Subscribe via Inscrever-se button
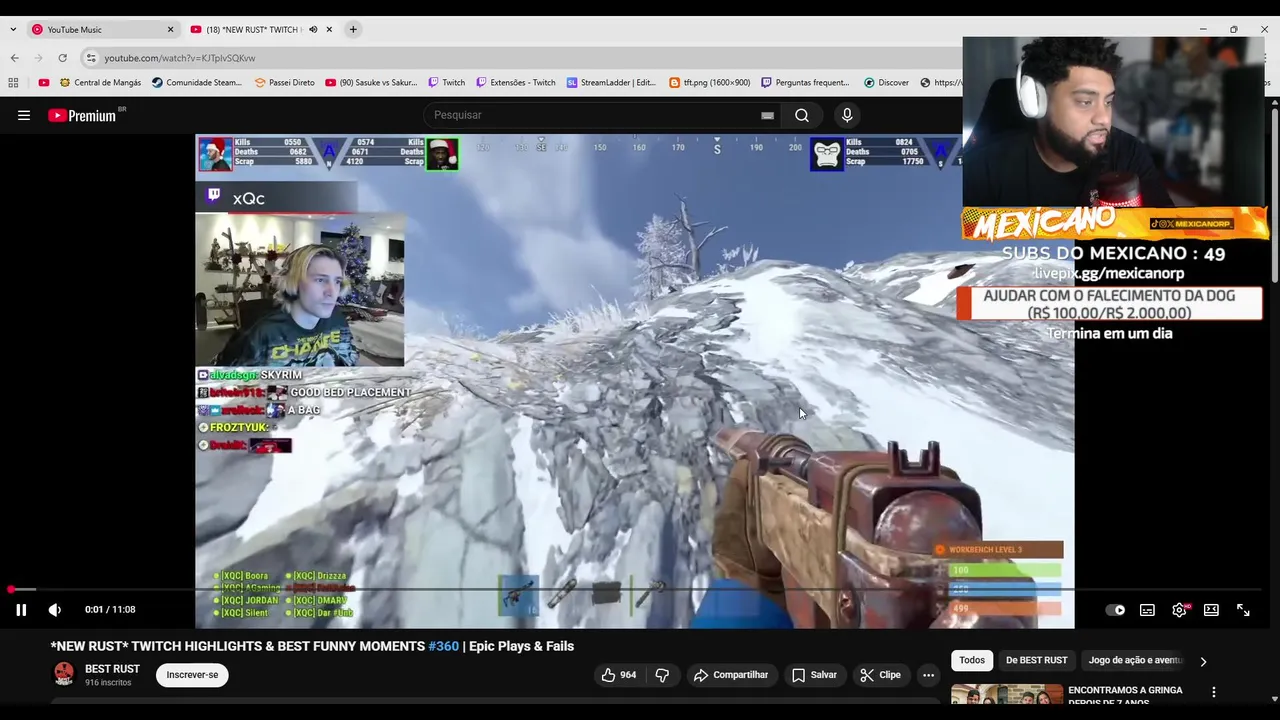 pos(192,675)
